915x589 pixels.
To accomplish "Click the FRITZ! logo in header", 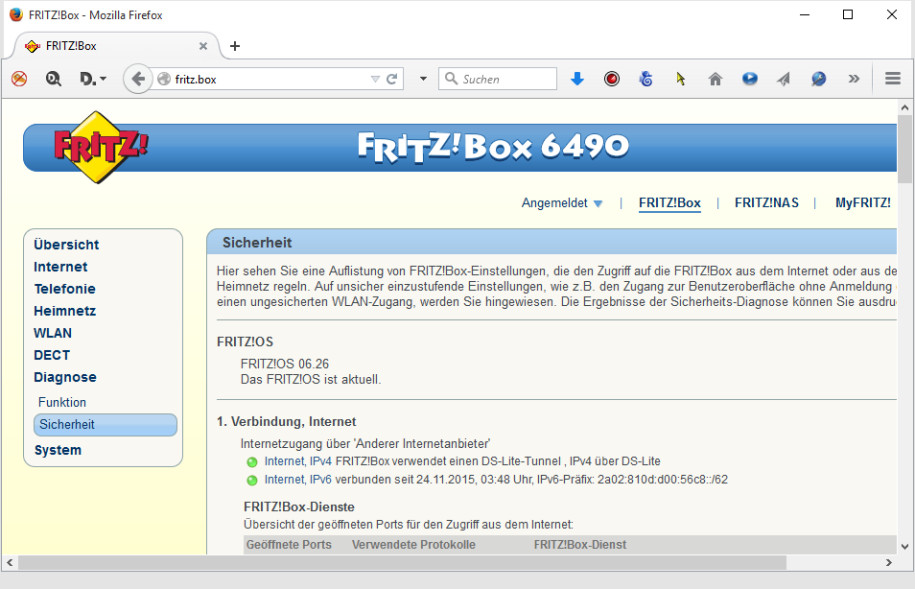I will tap(100, 147).
